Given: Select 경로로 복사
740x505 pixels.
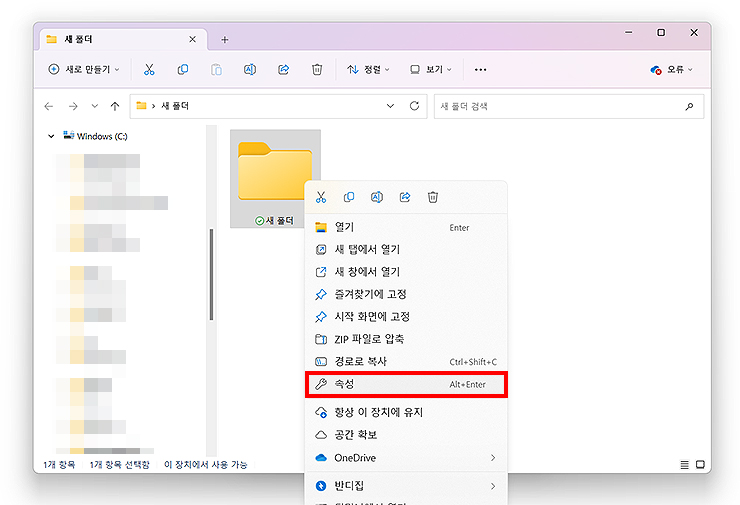Looking at the screenshot, I should [406, 362].
